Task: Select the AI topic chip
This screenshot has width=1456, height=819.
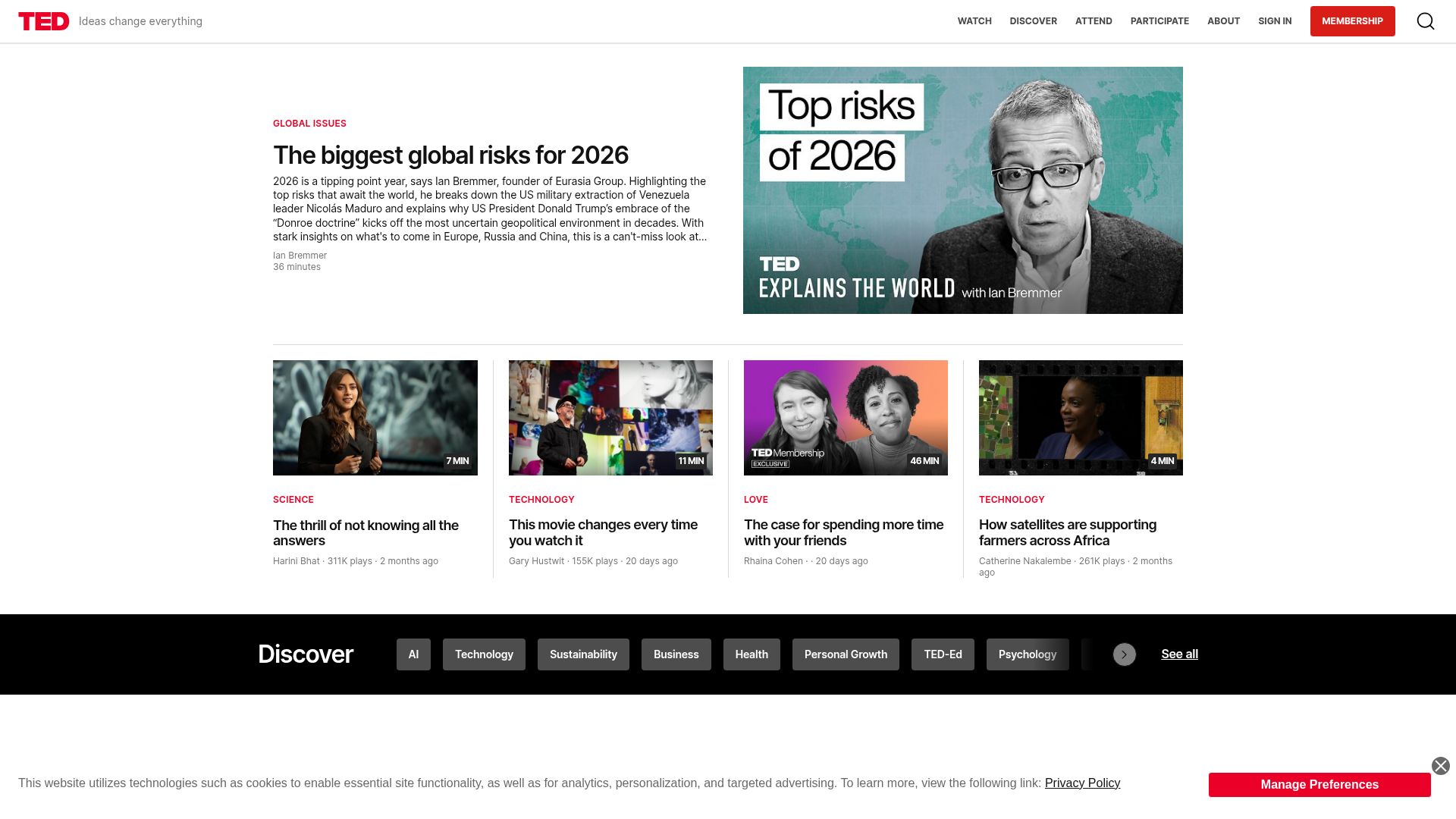Action: click(413, 654)
